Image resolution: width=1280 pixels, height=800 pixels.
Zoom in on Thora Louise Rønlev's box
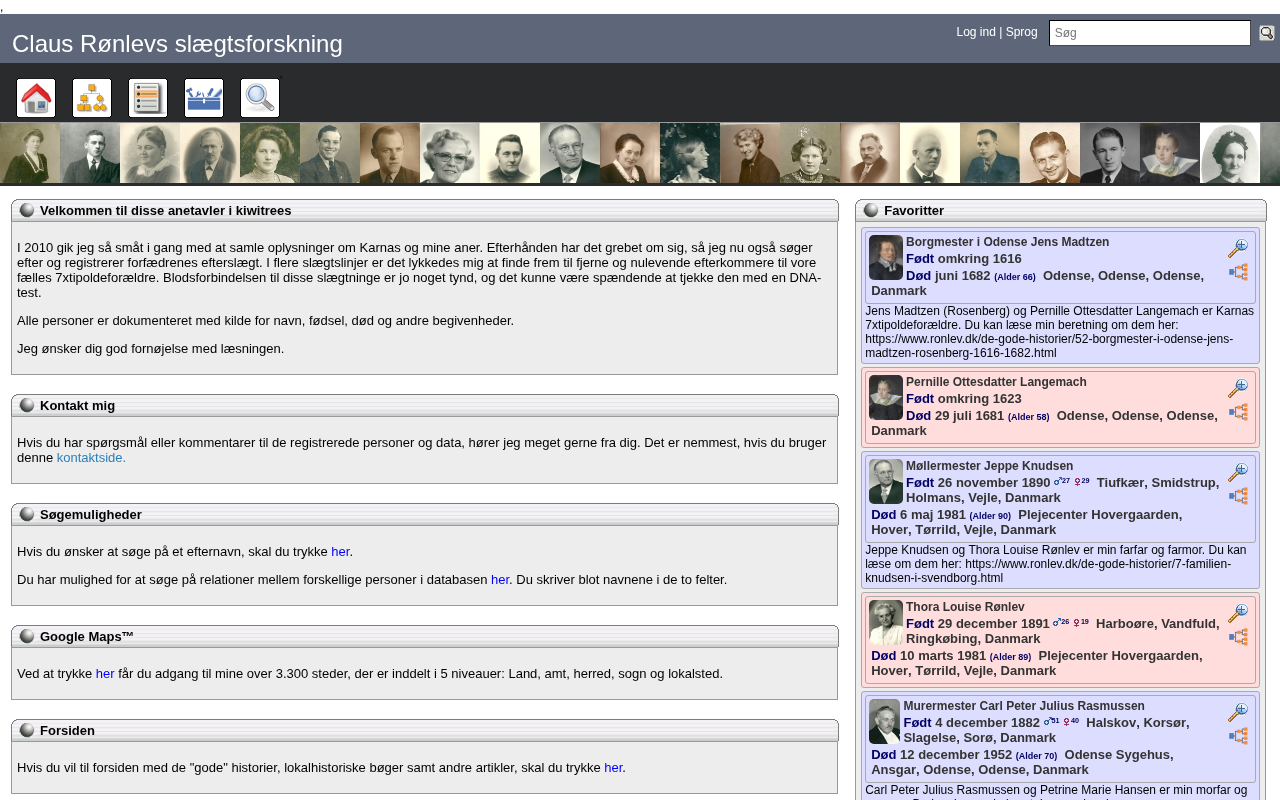(1238, 614)
